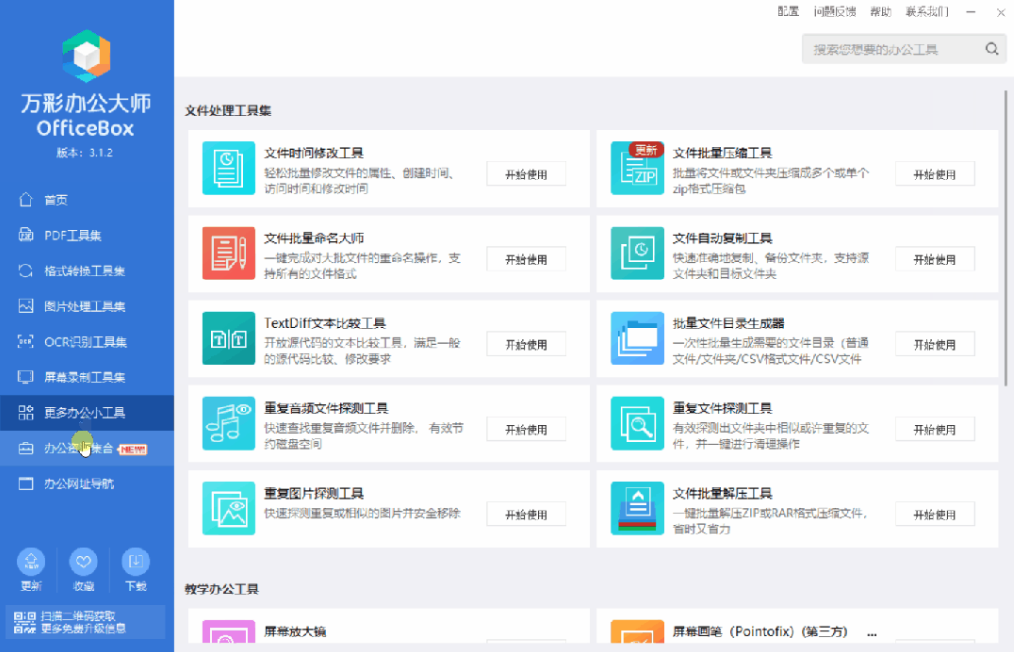Open 图片处理工具集 in sidebar
This screenshot has width=1014, height=652.
click(x=87, y=306)
